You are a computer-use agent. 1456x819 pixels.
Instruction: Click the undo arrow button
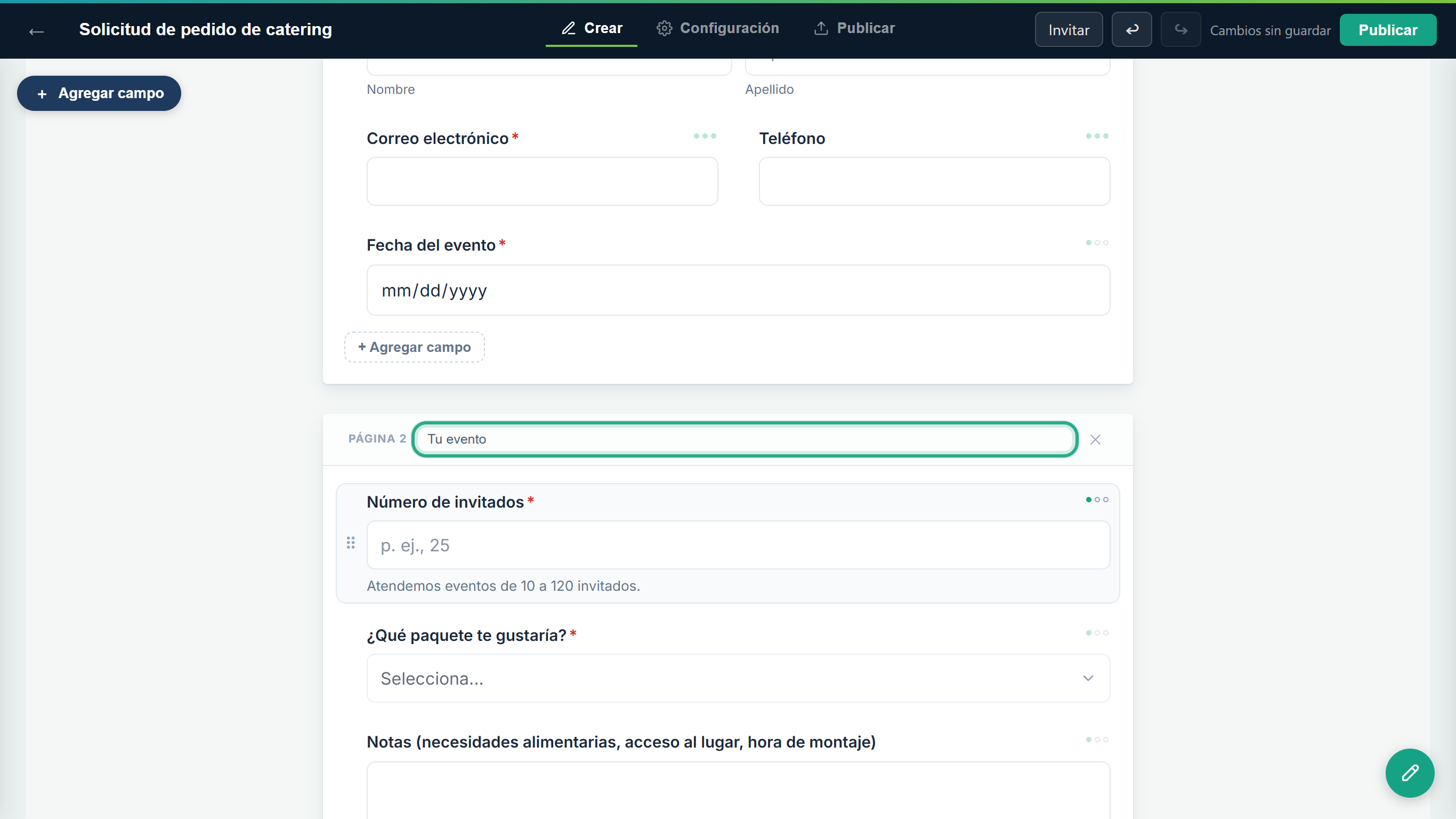point(1131,29)
